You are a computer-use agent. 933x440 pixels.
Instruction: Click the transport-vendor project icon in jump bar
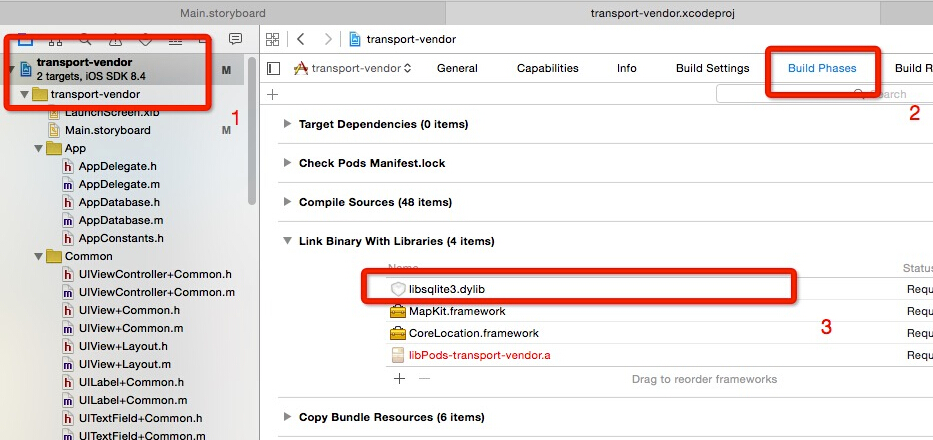(355, 39)
